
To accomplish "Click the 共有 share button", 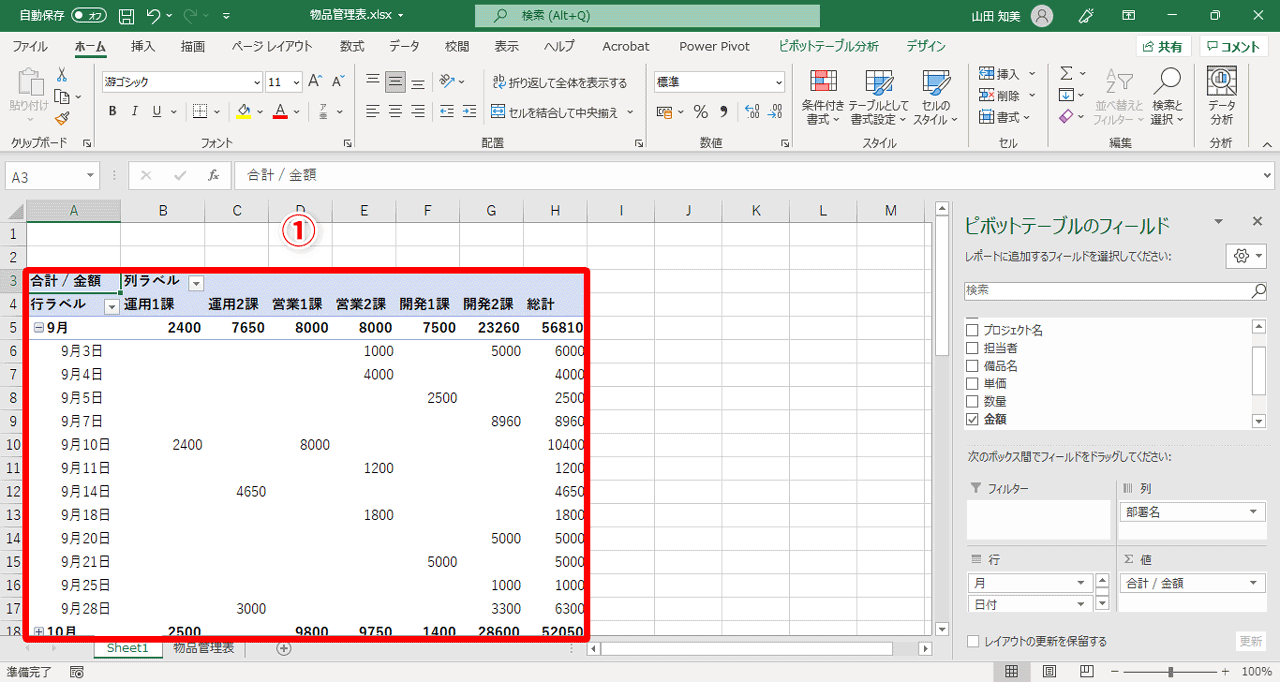I will tap(1163, 47).
